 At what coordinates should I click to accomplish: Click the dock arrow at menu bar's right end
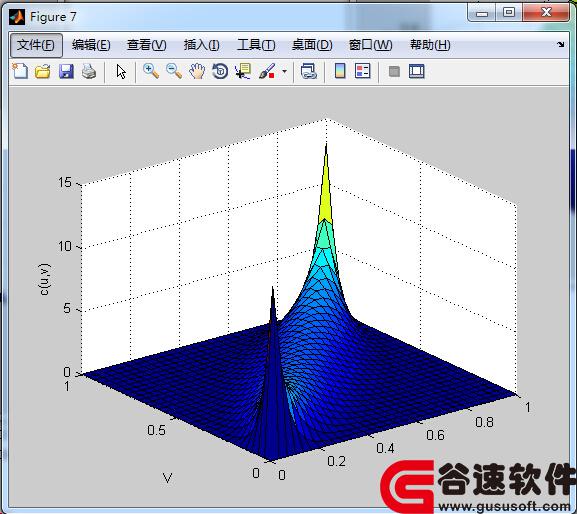click(x=560, y=45)
